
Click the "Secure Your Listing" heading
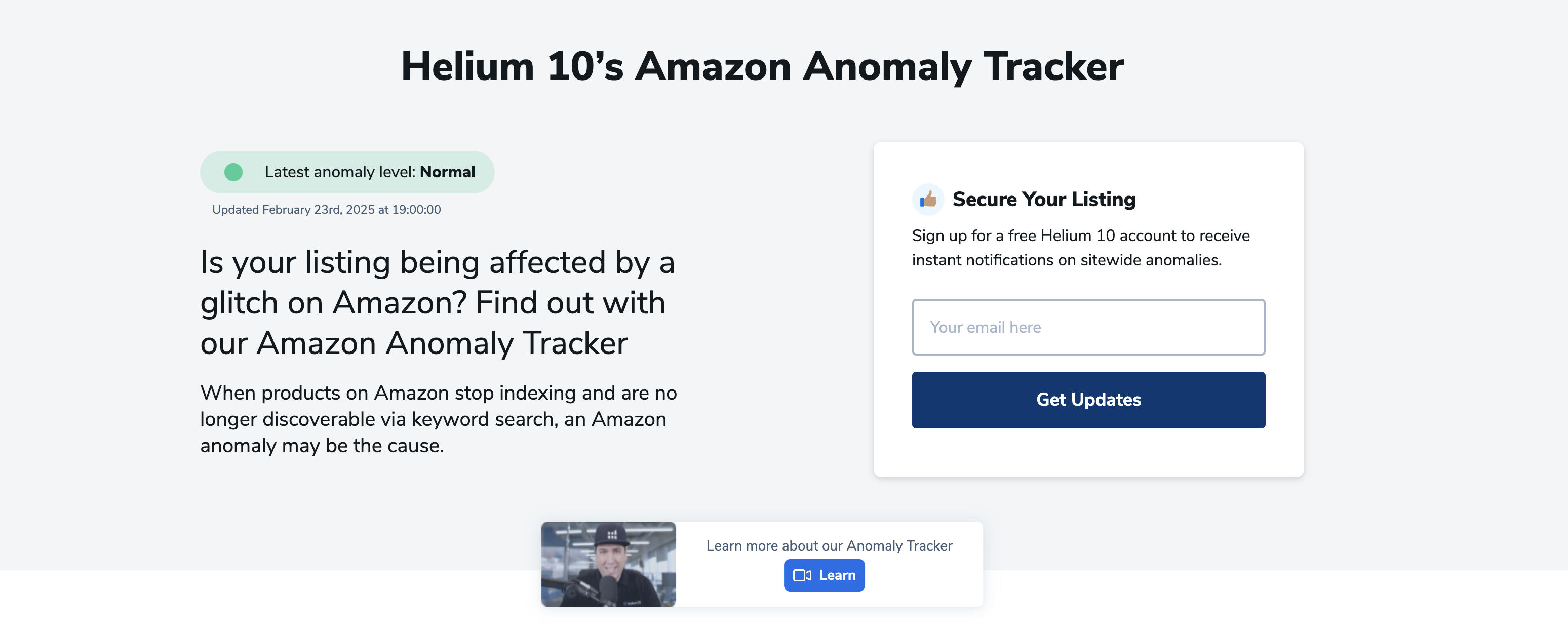pyautogui.click(x=1043, y=199)
